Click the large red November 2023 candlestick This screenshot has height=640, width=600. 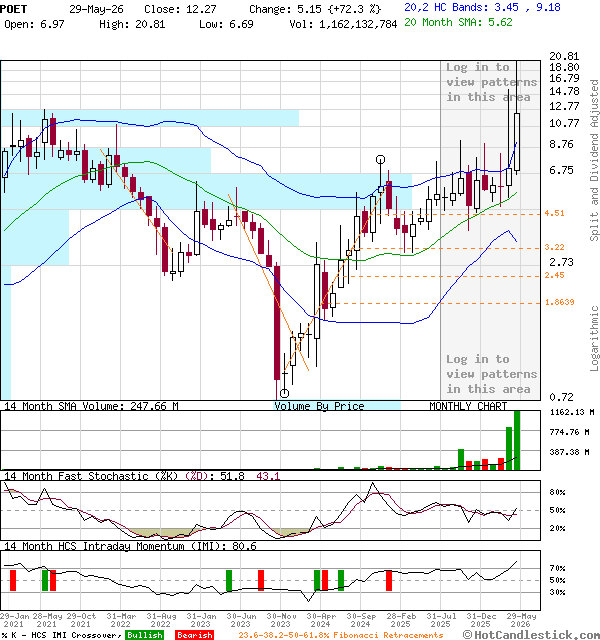click(277, 323)
